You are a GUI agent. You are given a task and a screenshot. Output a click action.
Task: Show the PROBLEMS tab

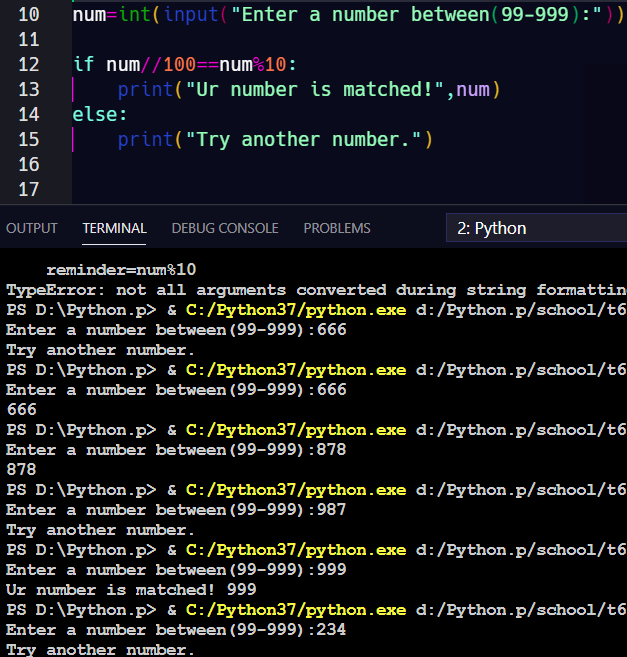pyautogui.click(x=337, y=228)
